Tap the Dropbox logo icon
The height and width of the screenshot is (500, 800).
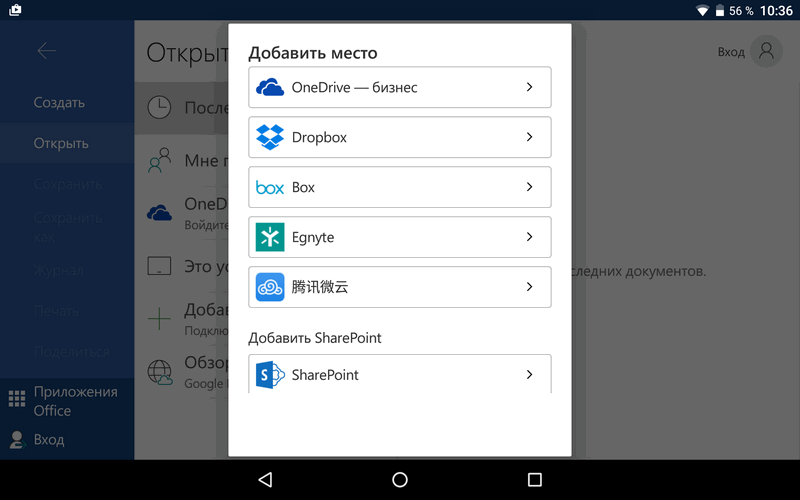(270, 137)
